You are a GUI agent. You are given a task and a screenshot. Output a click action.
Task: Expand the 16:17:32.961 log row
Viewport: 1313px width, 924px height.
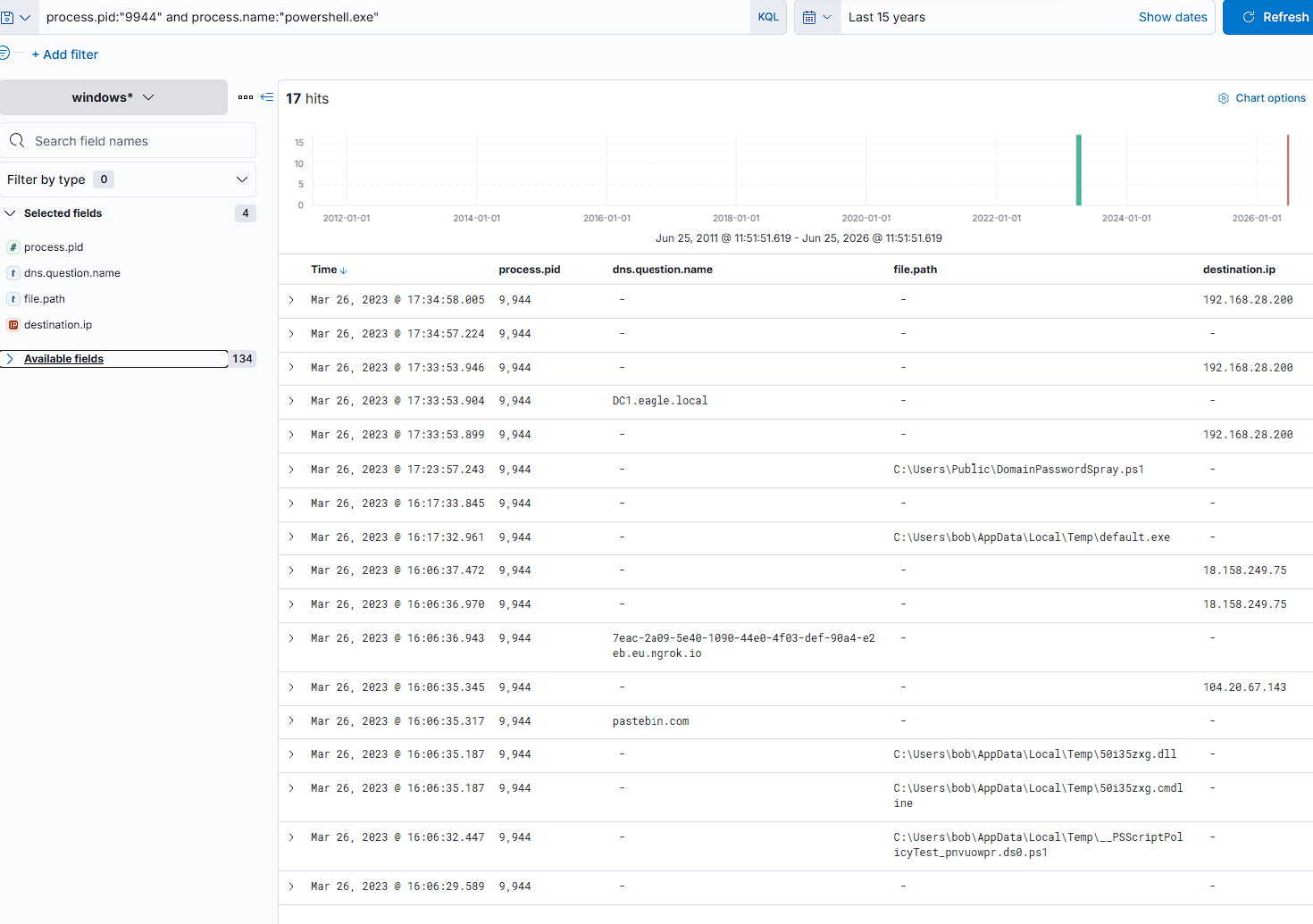point(291,537)
